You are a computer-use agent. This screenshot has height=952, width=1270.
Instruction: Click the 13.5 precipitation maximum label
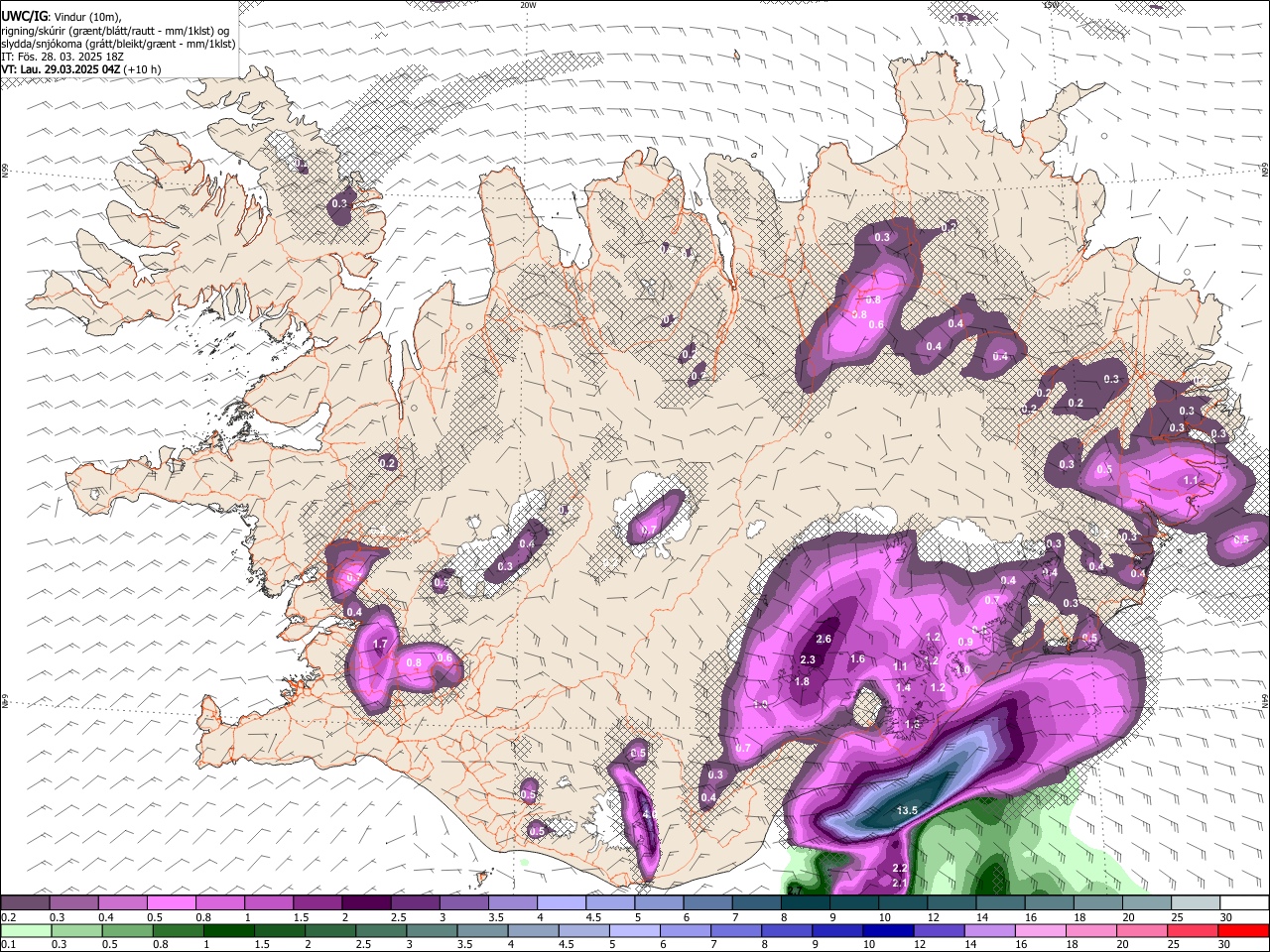click(907, 811)
